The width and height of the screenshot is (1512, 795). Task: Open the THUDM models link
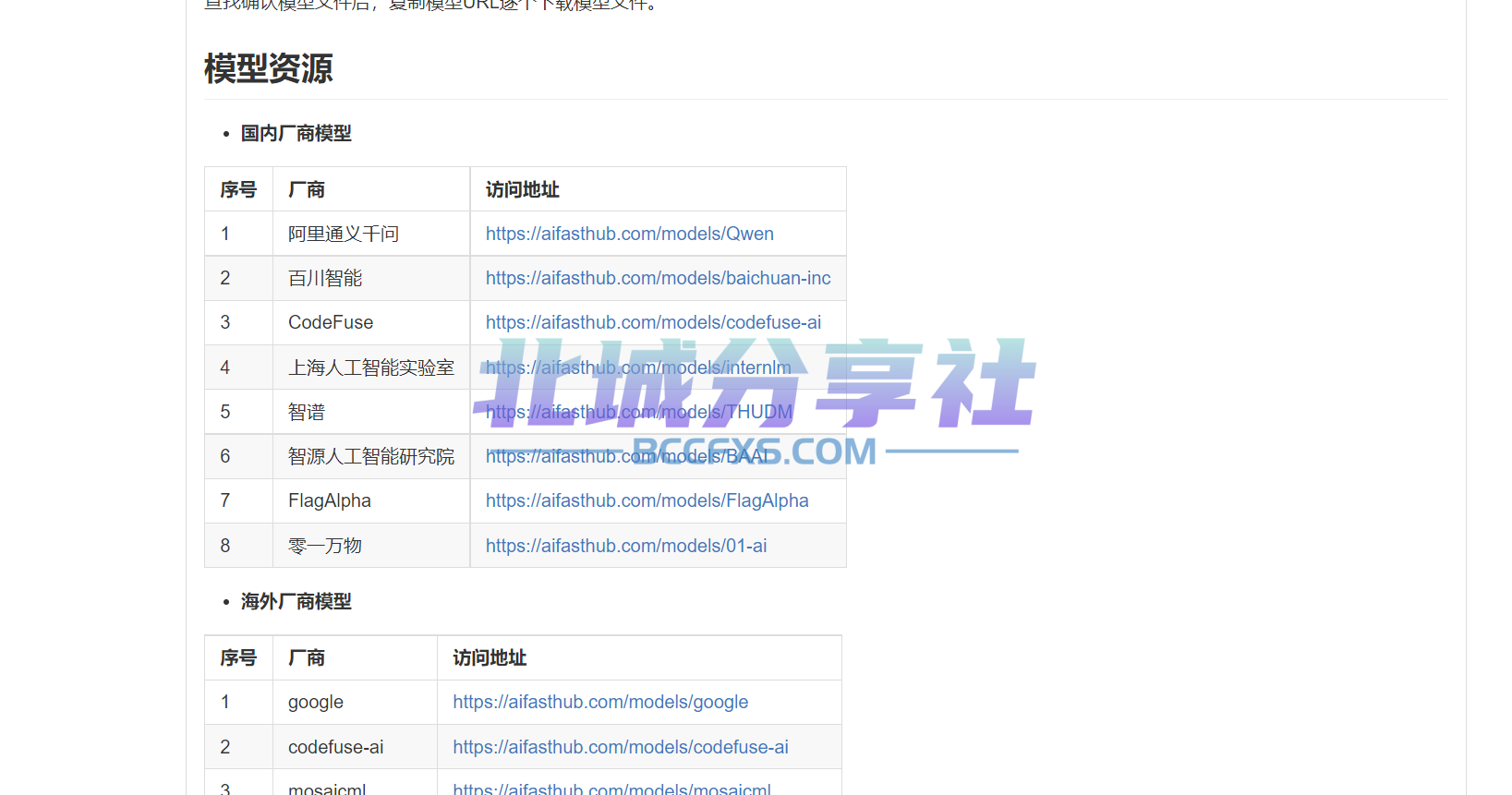click(x=639, y=412)
